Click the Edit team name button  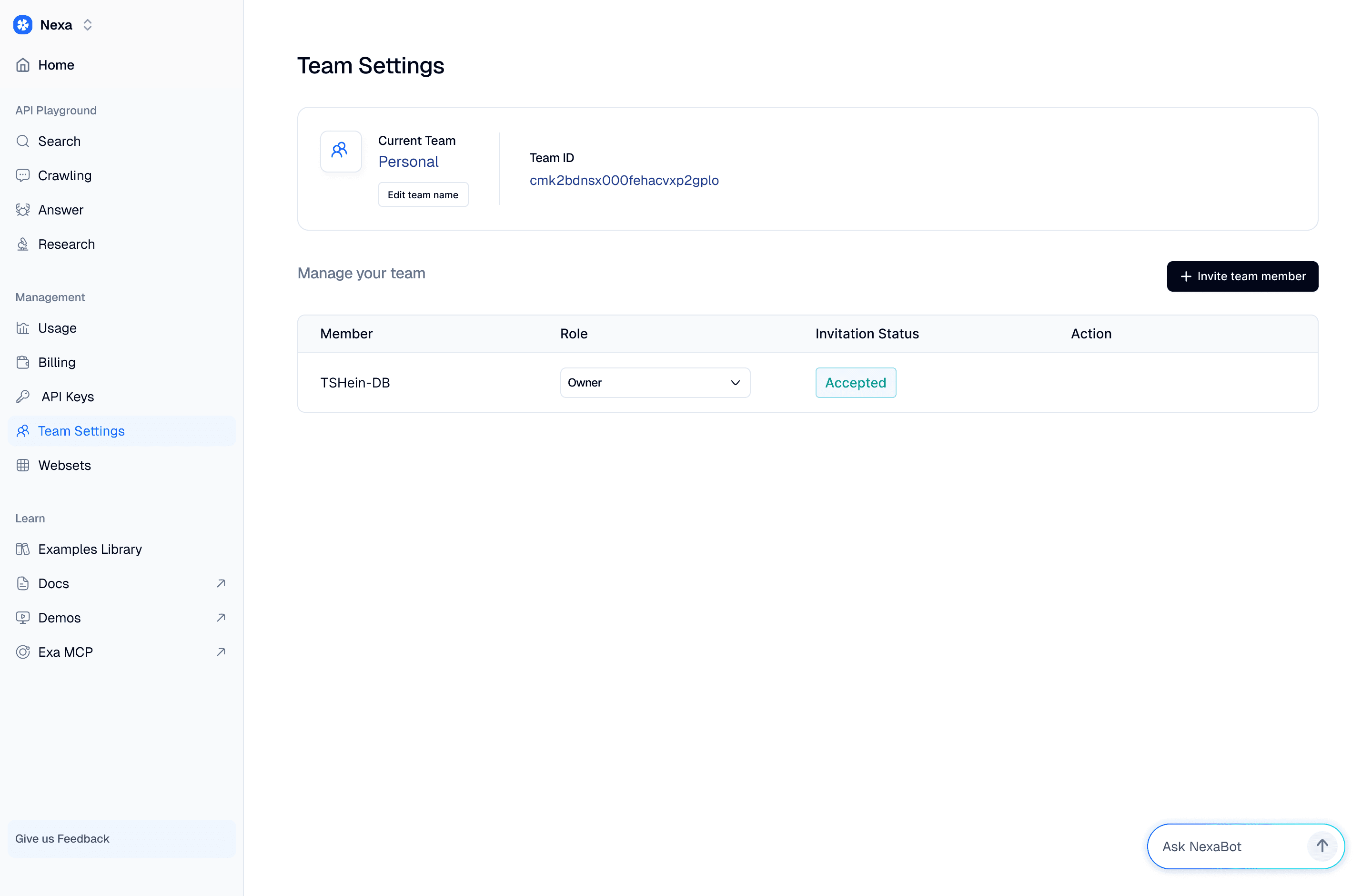point(423,195)
